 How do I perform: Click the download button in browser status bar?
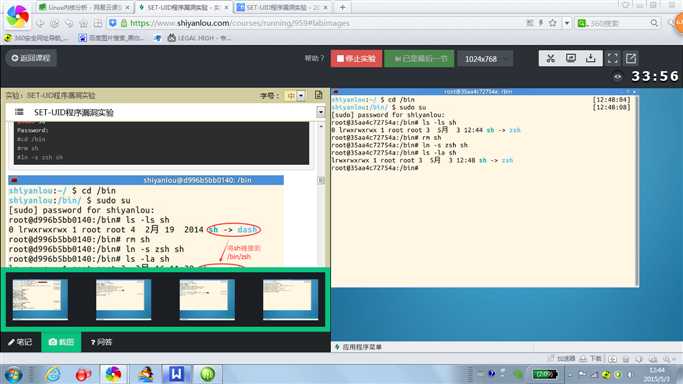tap(592, 358)
